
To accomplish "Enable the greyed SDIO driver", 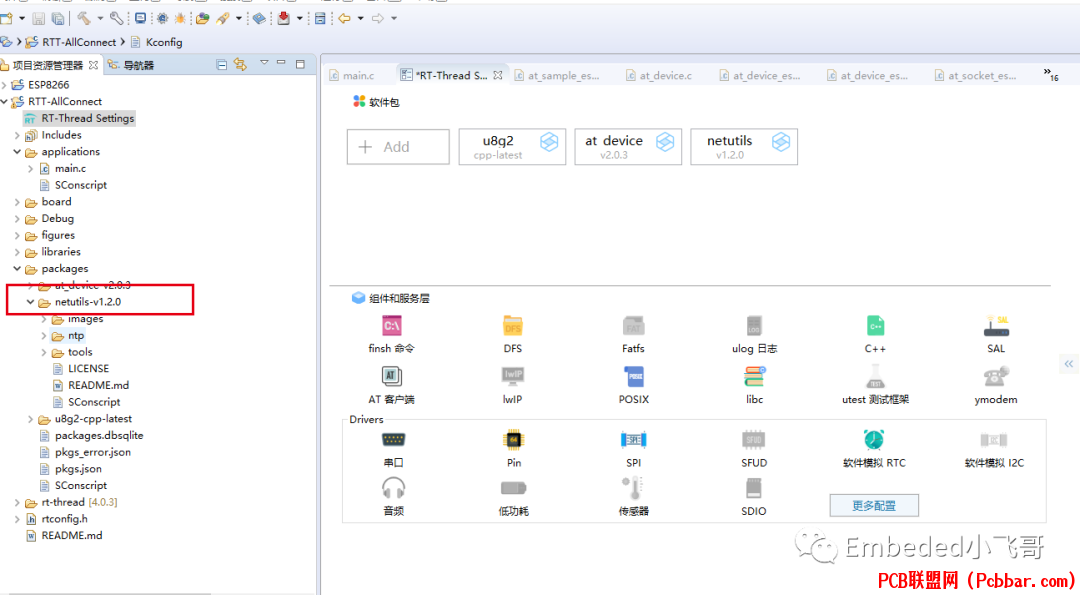I will (754, 488).
